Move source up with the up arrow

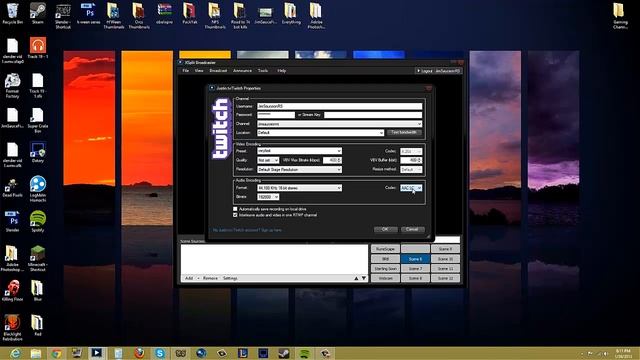pyautogui.click(x=356, y=278)
